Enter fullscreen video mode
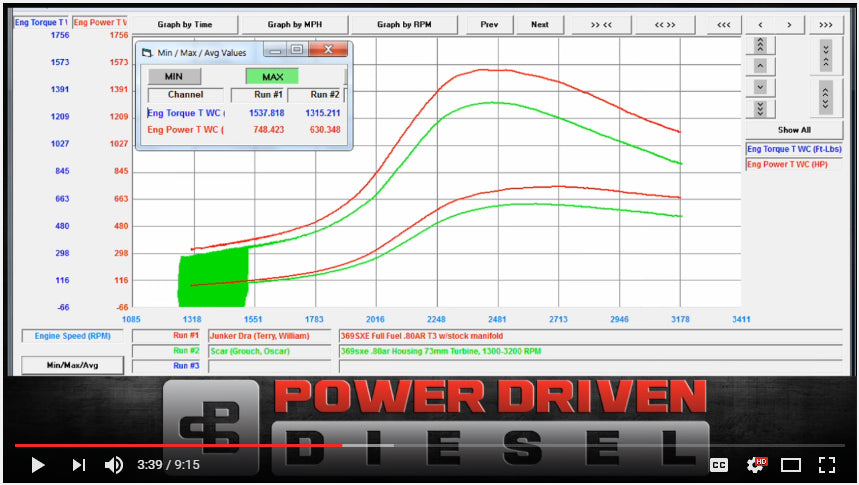859x485 pixels. coord(827,465)
